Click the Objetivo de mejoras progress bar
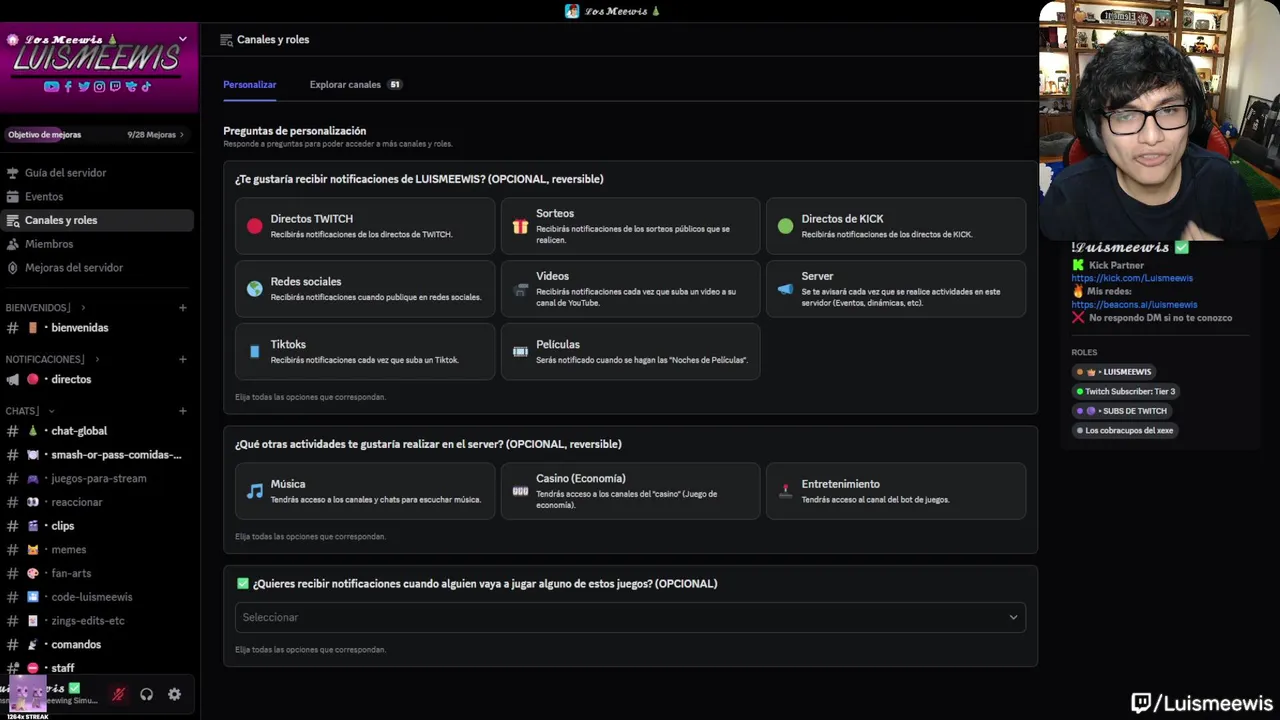 pos(96,134)
